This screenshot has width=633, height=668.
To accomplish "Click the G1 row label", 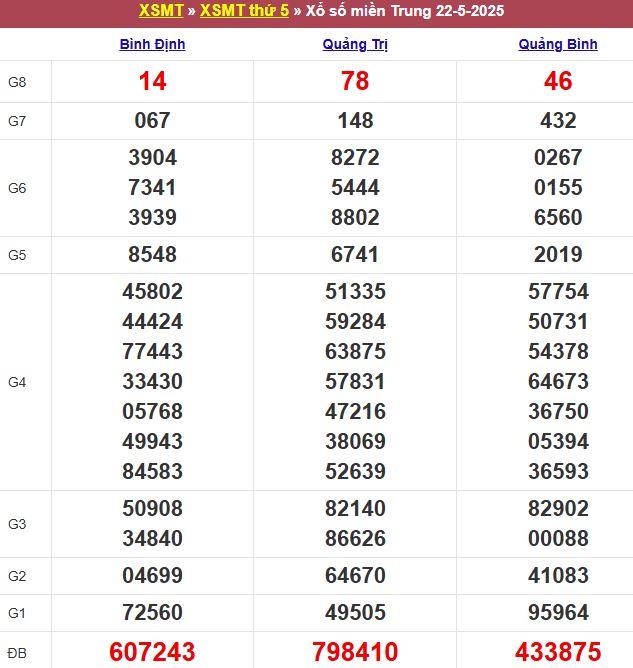I will click(x=17, y=613).
